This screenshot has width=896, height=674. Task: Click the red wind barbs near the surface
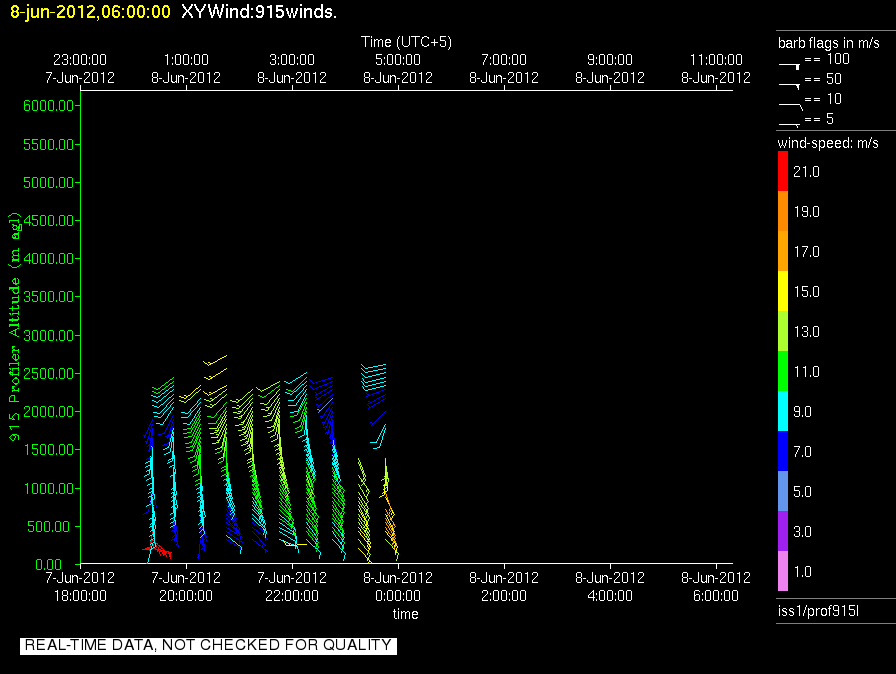point(158,549)
